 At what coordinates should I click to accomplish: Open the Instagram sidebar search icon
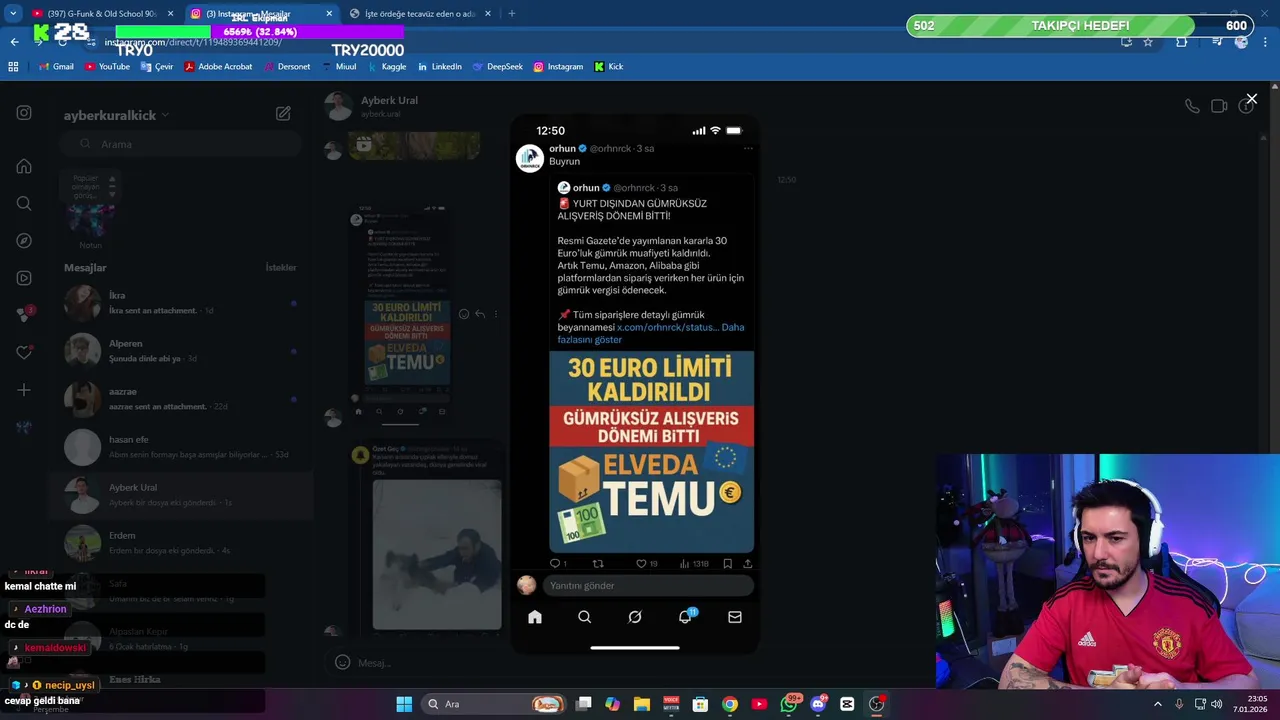24,203
